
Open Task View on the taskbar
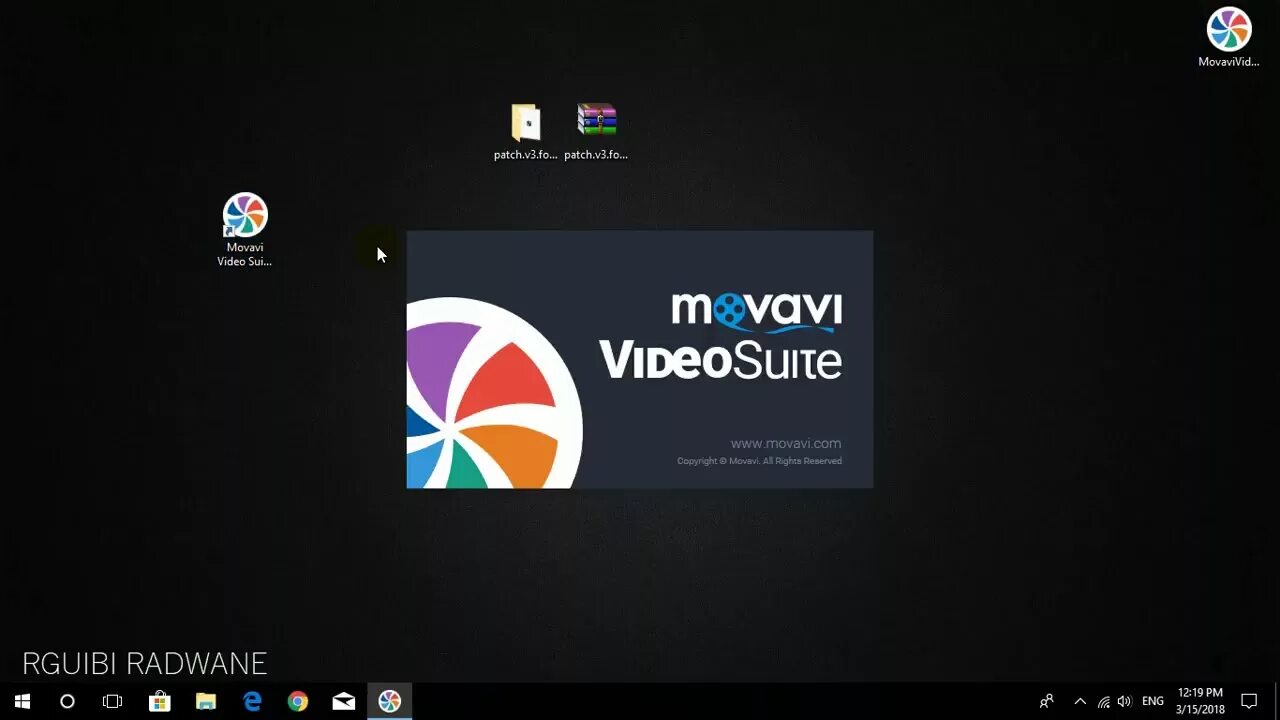[113, 701]
